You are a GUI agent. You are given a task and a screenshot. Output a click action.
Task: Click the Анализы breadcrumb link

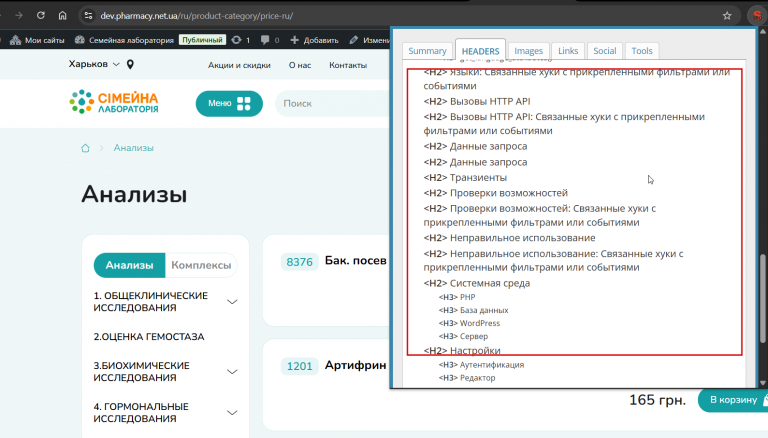pos(134,148)
